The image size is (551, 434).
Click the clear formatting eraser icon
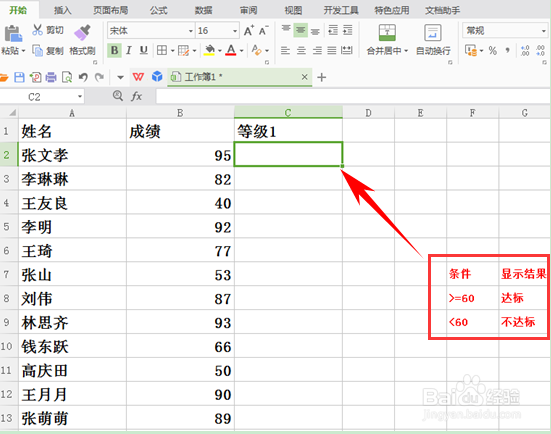[x=257, y=51]
